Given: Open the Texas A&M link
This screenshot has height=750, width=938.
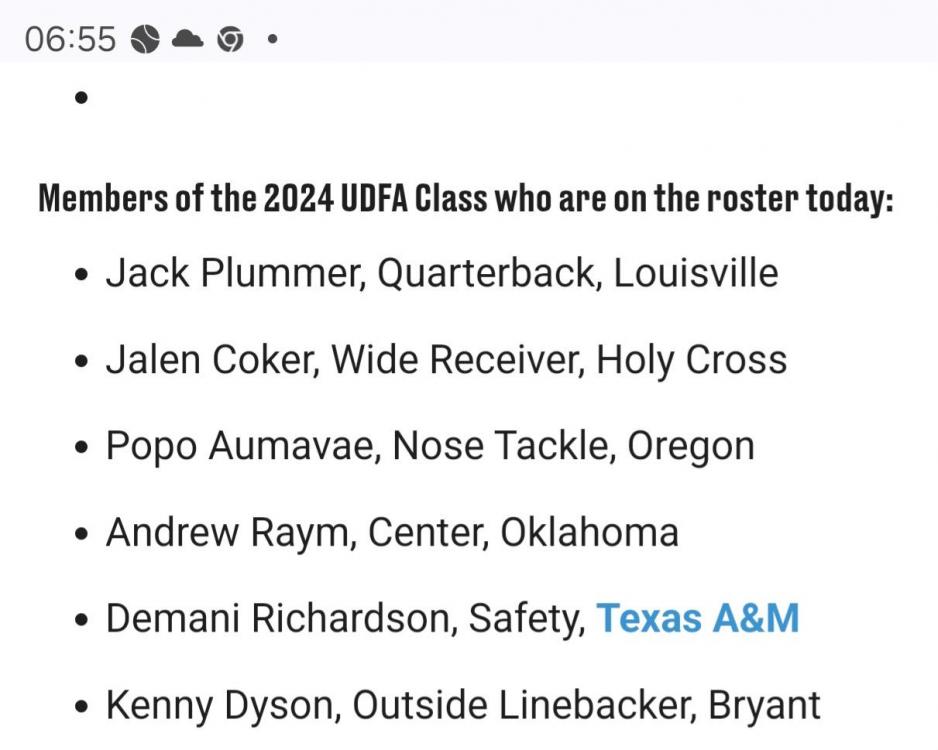Looking at the screenshot, I should pos(698,619).
